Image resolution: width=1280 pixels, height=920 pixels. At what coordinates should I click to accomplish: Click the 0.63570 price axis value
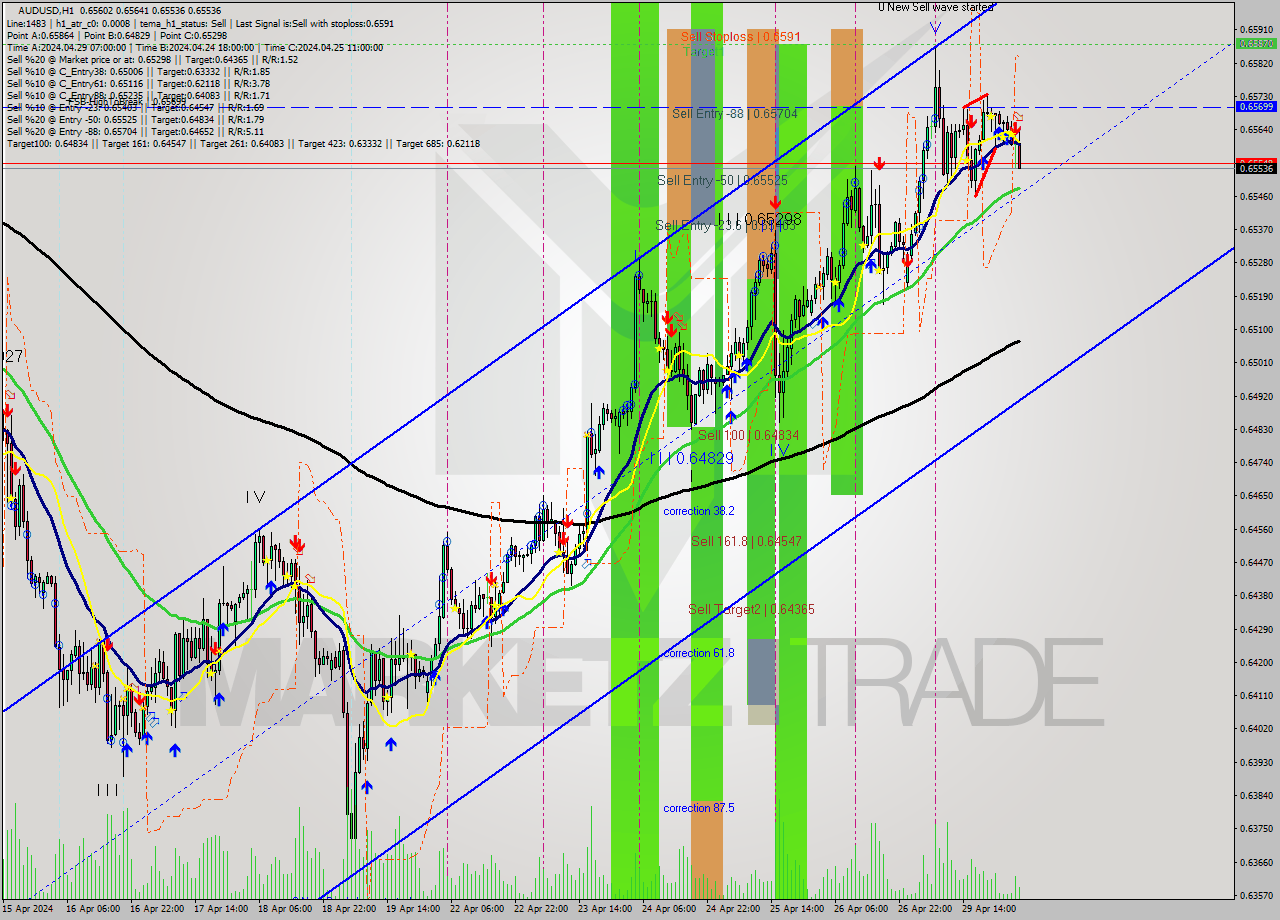(1257, 895)
